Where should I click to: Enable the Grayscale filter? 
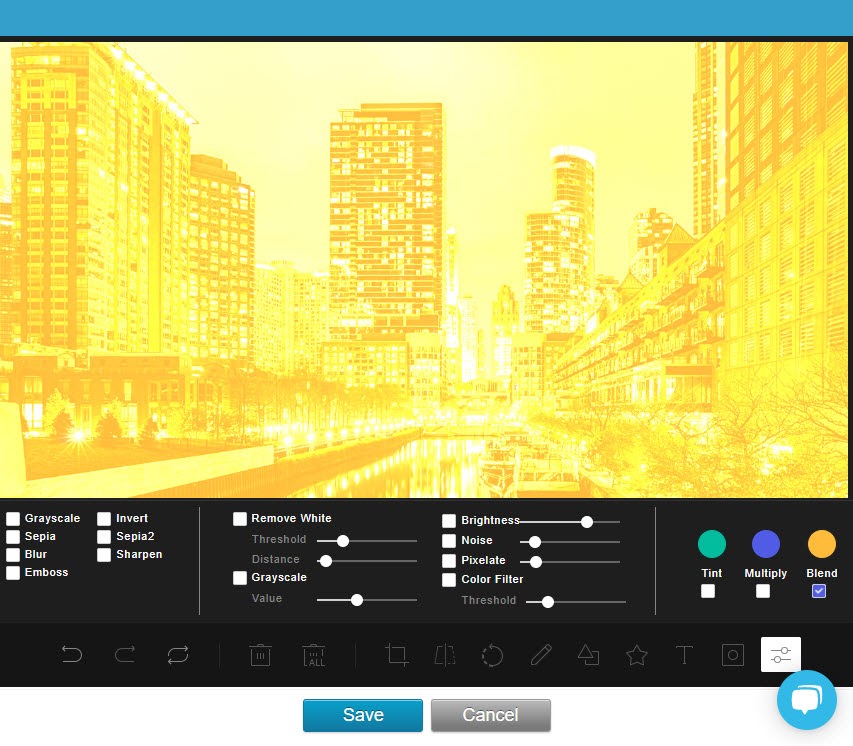pos(13,518)
